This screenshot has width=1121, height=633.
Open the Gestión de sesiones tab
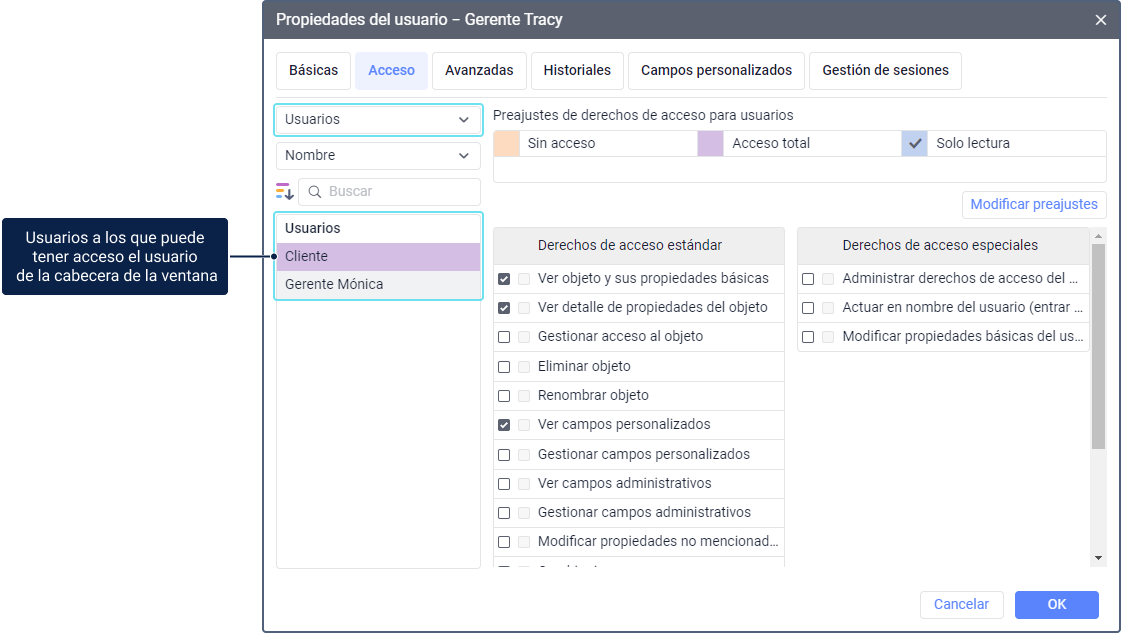[x=885, y=71]
